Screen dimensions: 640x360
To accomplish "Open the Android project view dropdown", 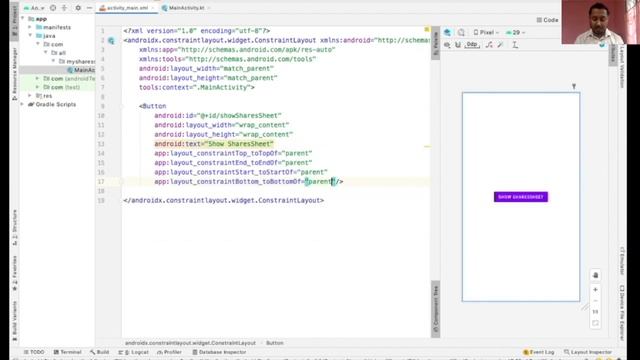I will 34,8.
